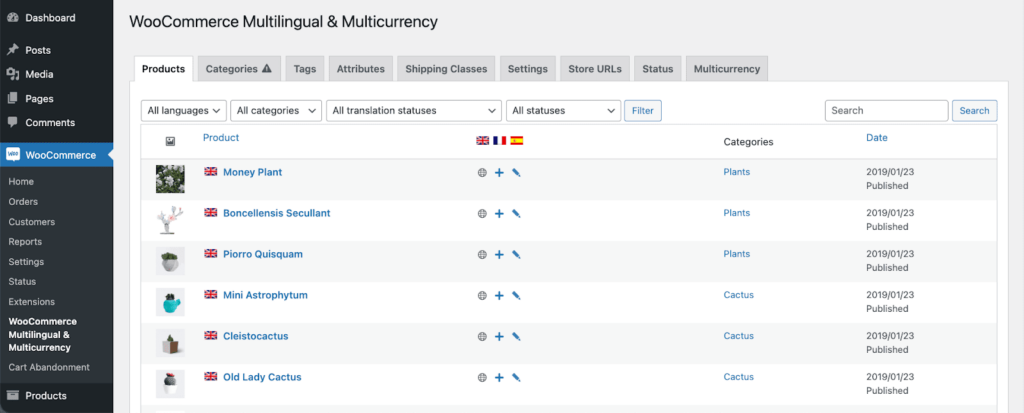Click globe icon for Money Plant
Image resolution: width=1024 pixels, height=413 pixels.
[x=482, y=173]
